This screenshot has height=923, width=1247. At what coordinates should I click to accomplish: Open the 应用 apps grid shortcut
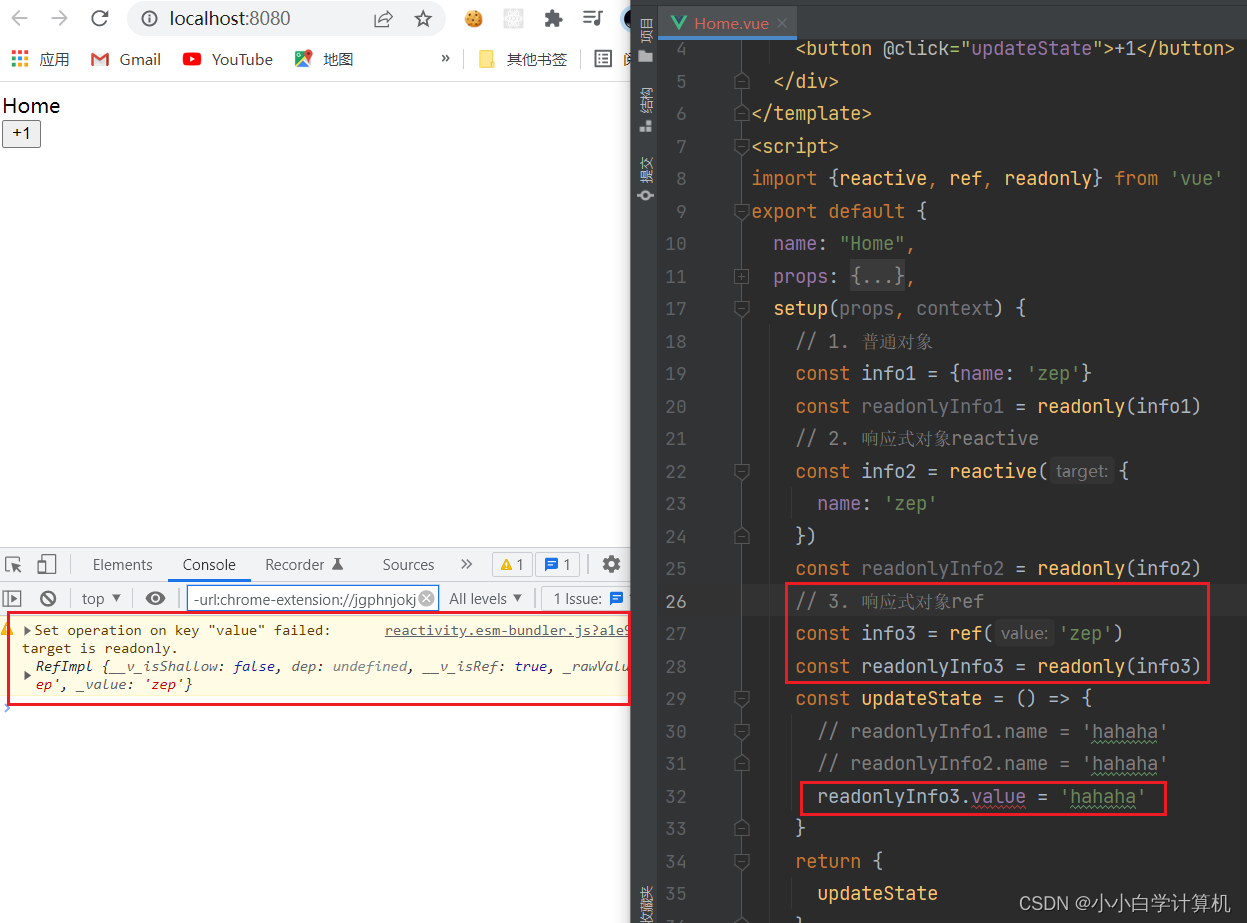coord(41,59)
